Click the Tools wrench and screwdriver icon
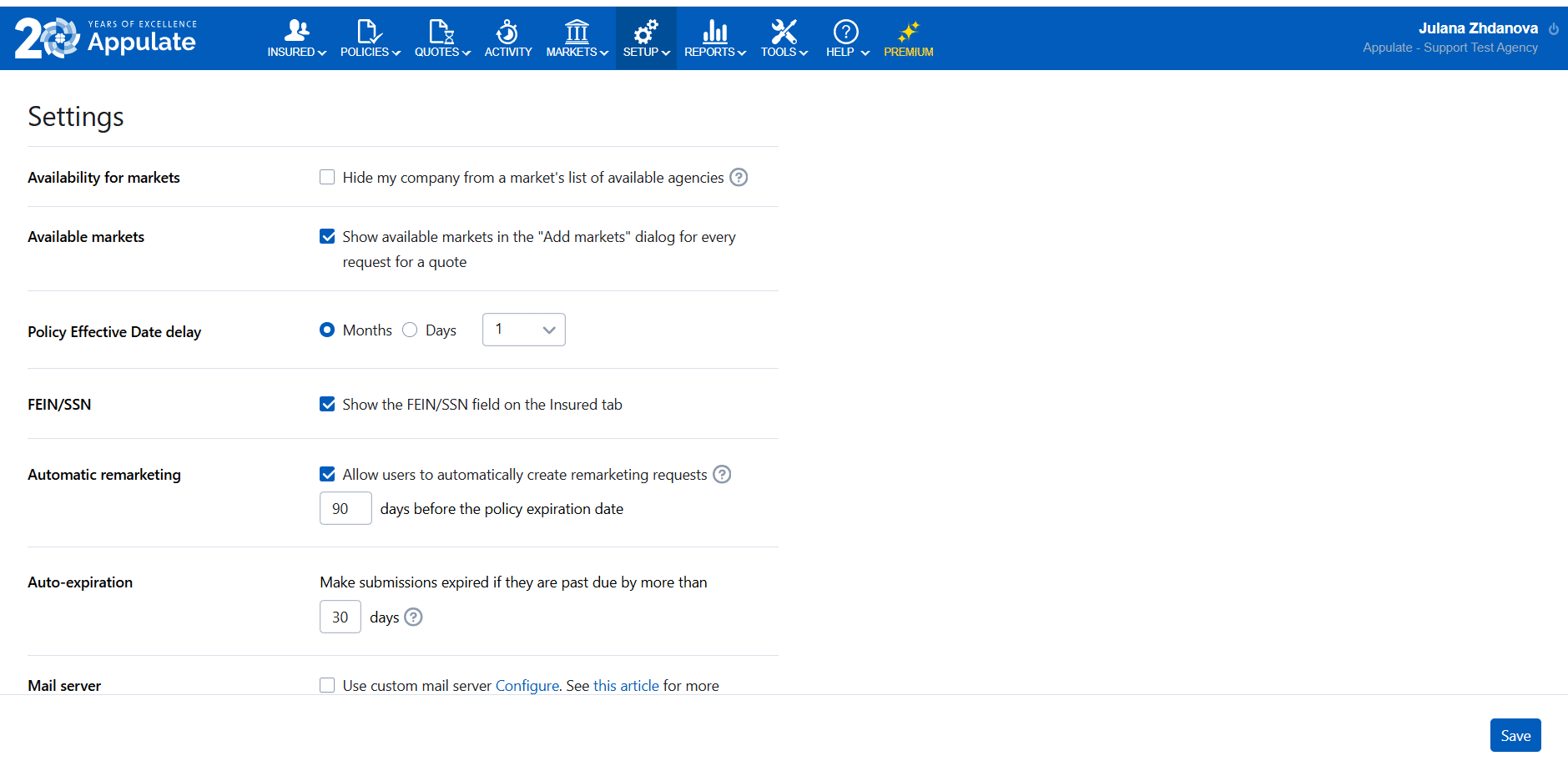1568x766 pixels. pyautogui.click(x=784, y=32)
